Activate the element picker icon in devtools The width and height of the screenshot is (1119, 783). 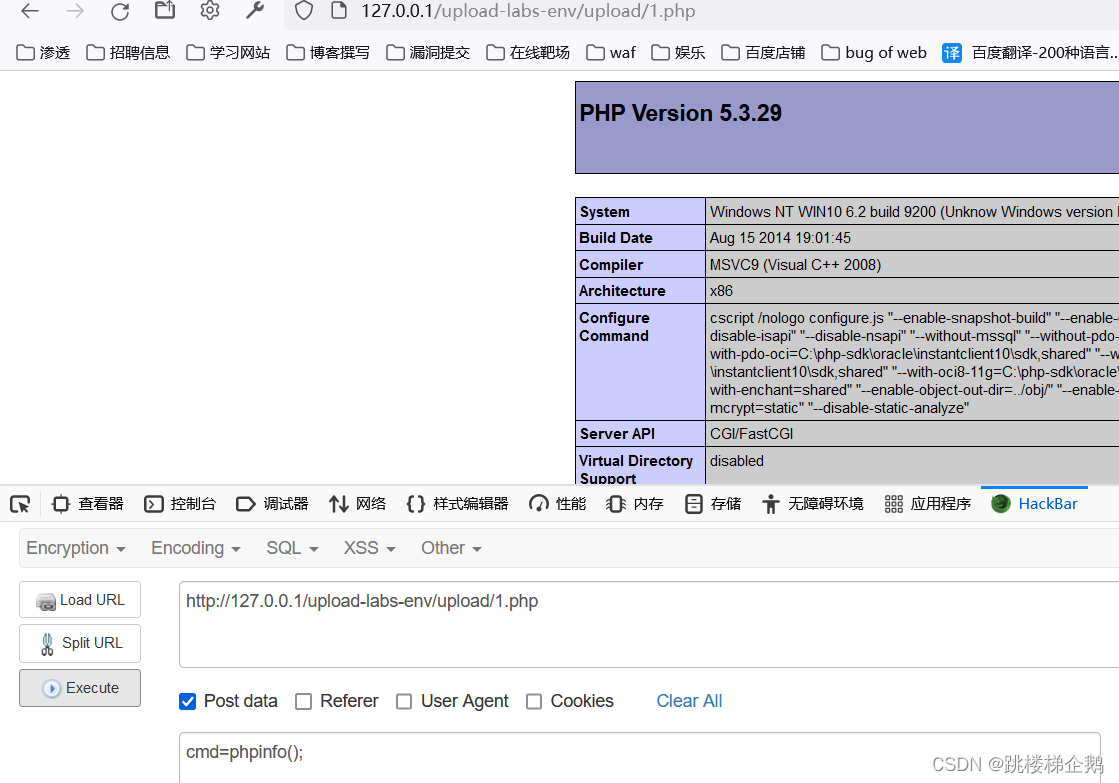pos(20,504)
